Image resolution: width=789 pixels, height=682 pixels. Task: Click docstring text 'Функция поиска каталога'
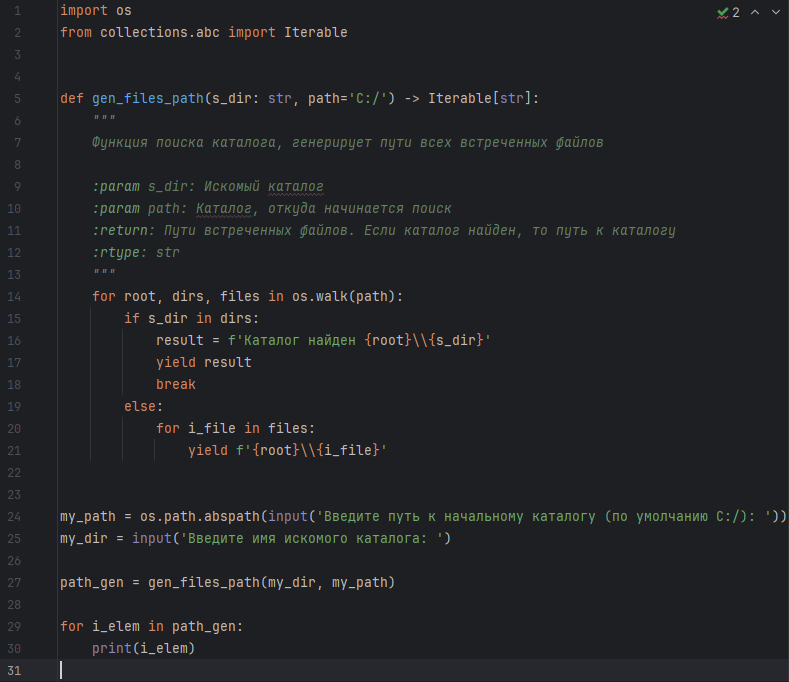184,143
